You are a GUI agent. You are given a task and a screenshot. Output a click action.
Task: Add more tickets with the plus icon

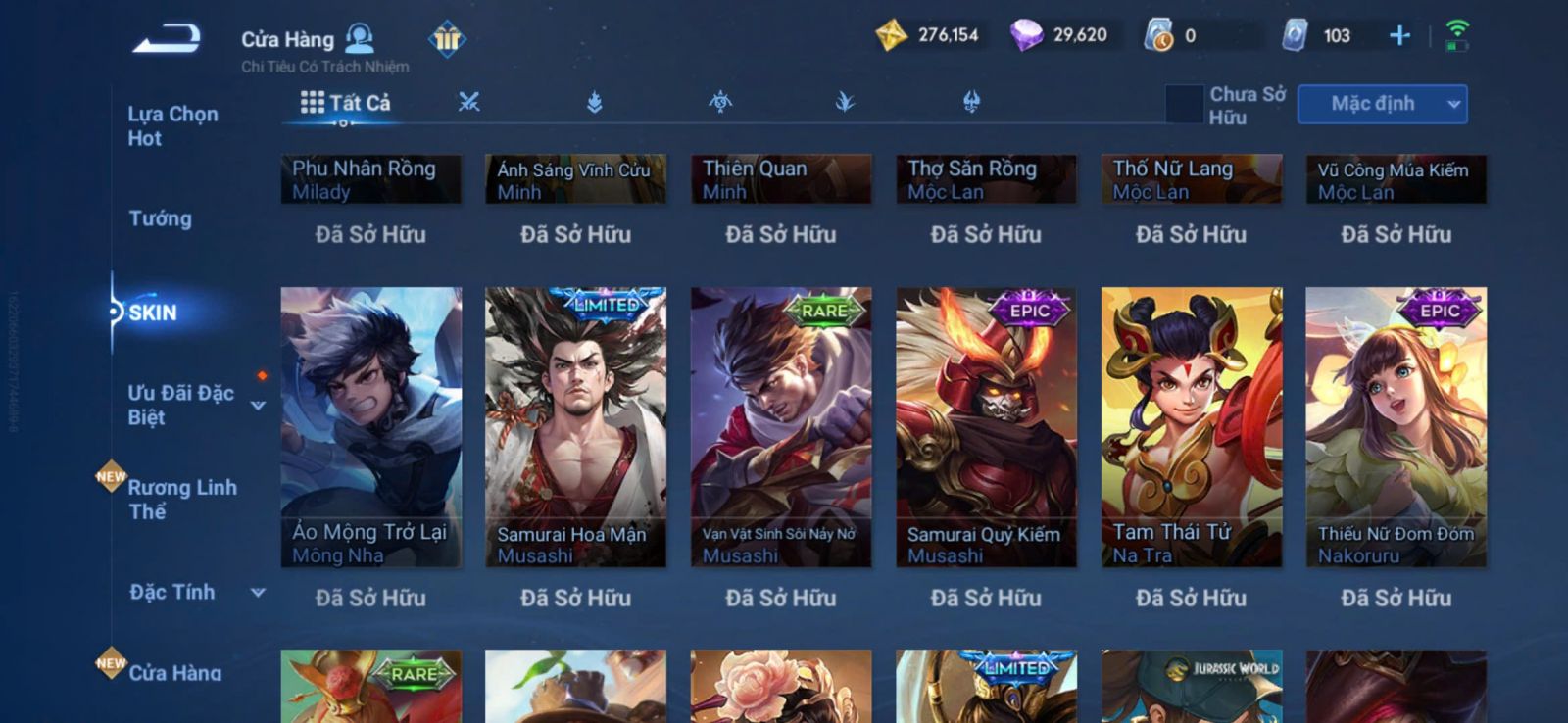tap(1399, 36)
